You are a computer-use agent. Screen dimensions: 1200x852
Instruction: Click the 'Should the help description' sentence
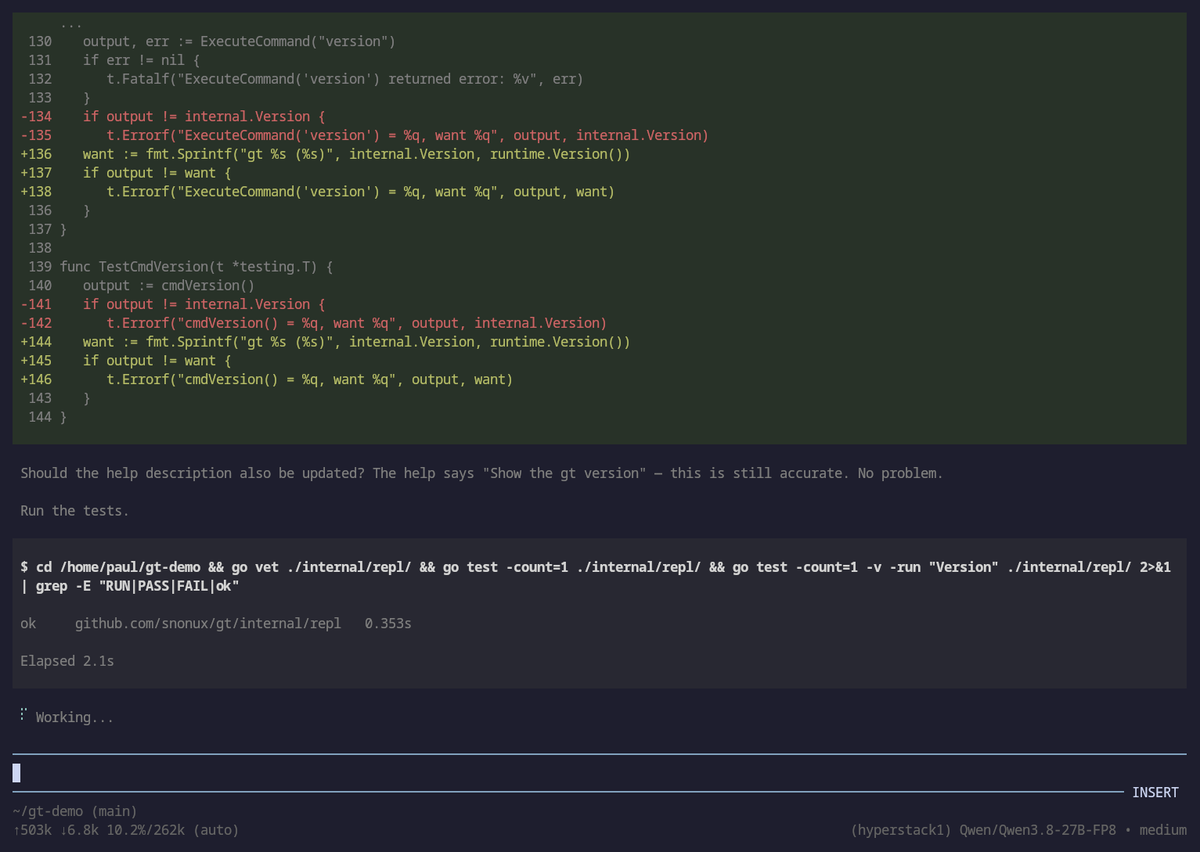coord(481,473)
